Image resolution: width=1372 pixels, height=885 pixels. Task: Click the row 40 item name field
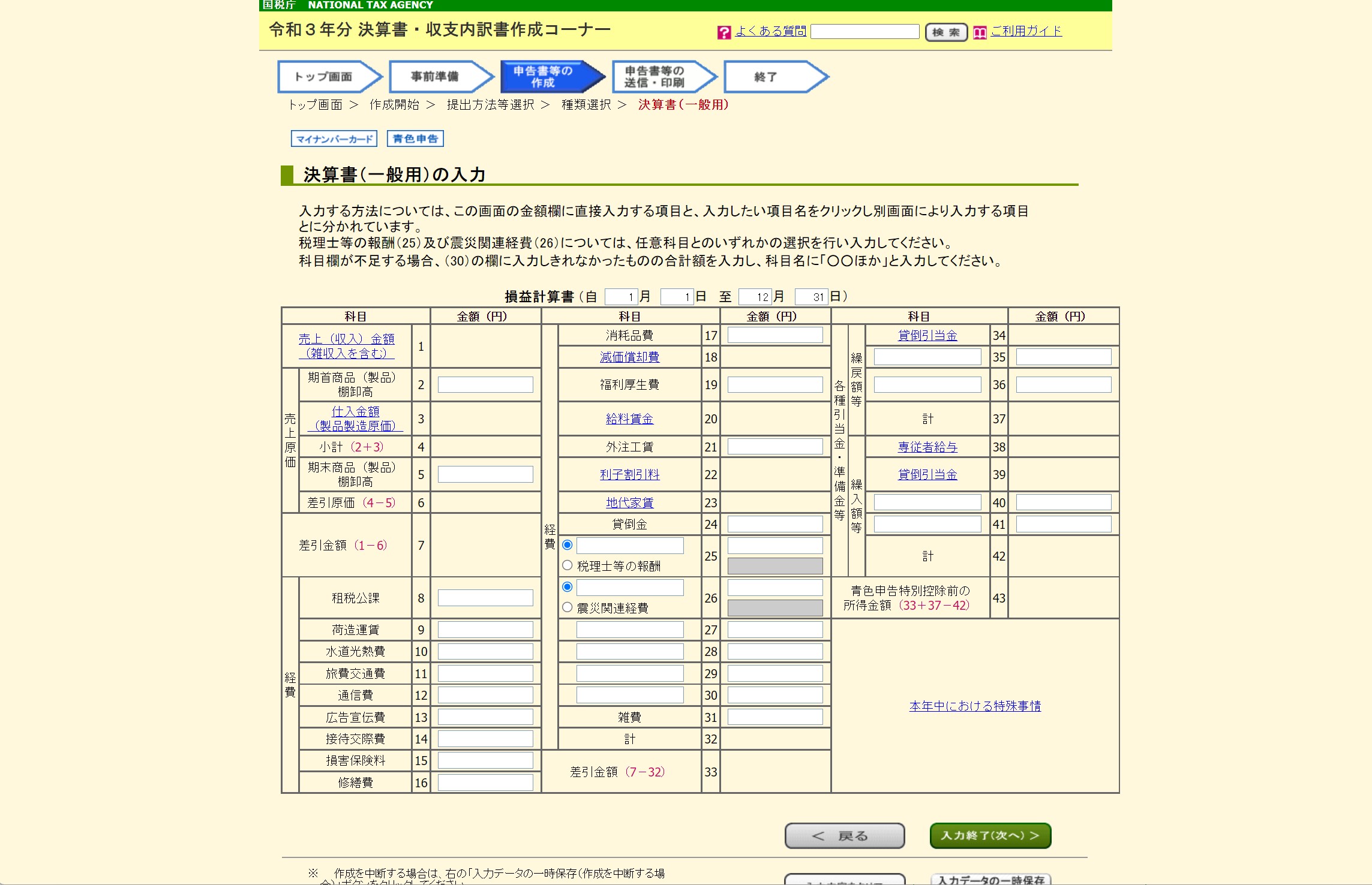pos(927,502)
